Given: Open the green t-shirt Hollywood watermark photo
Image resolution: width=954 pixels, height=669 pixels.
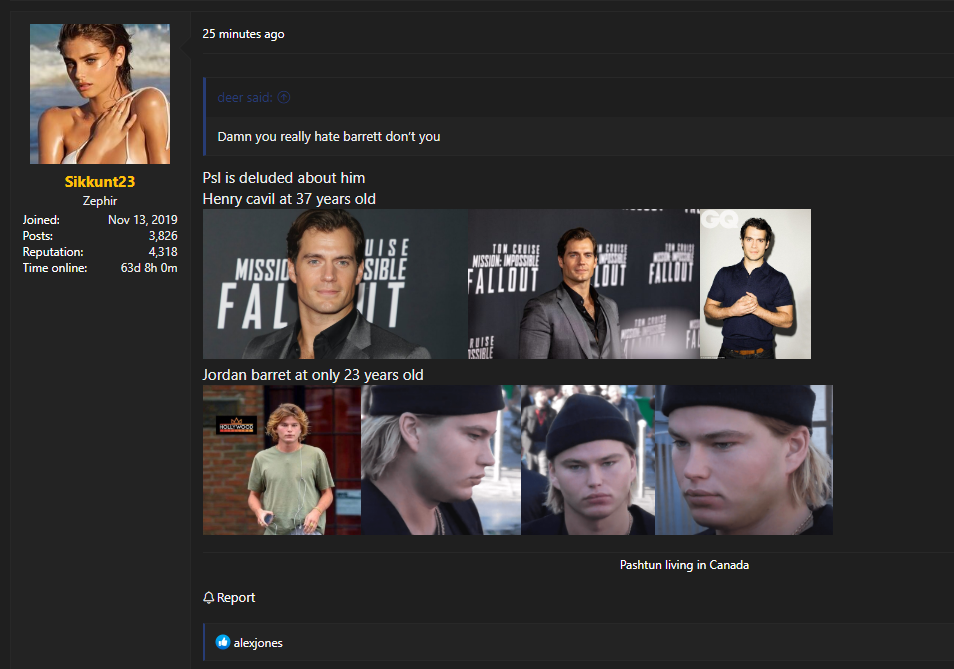Looking at the screenshot, I should click(x=281, y=460).
